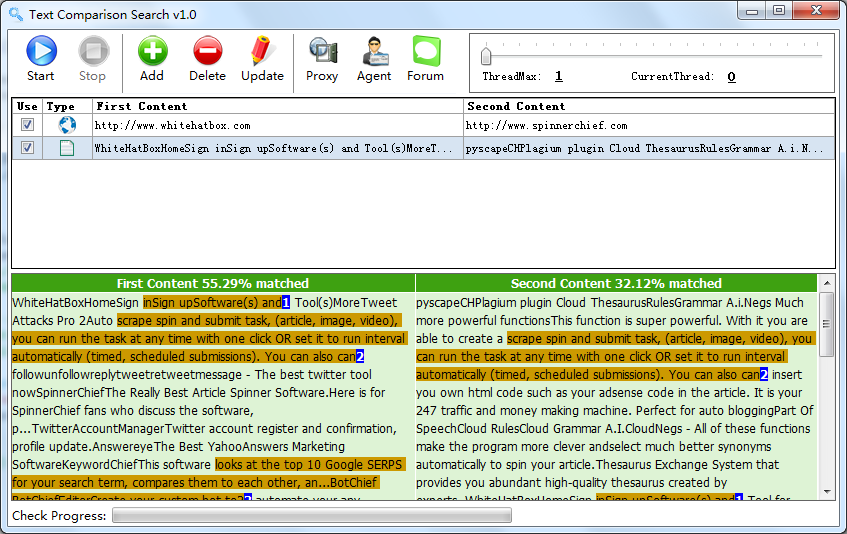
Task: Click the document type icon in second row
Action: [x=67, y=148]
